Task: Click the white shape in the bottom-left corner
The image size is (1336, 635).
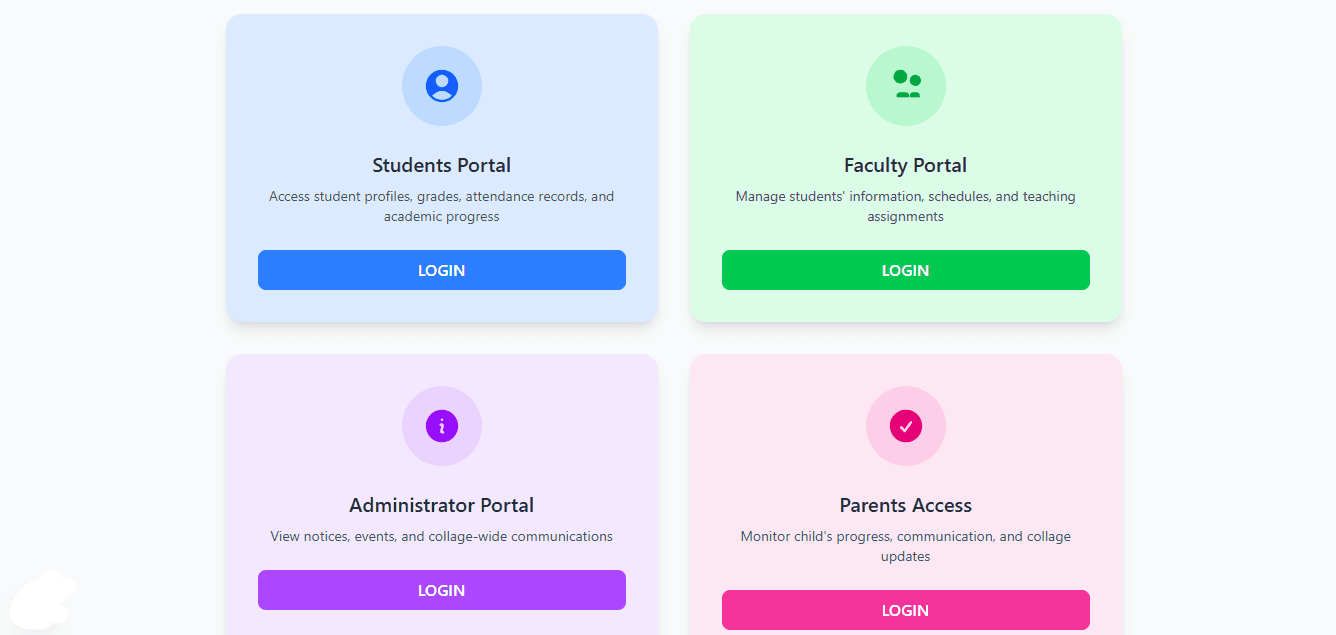Action: click(42, 600)
